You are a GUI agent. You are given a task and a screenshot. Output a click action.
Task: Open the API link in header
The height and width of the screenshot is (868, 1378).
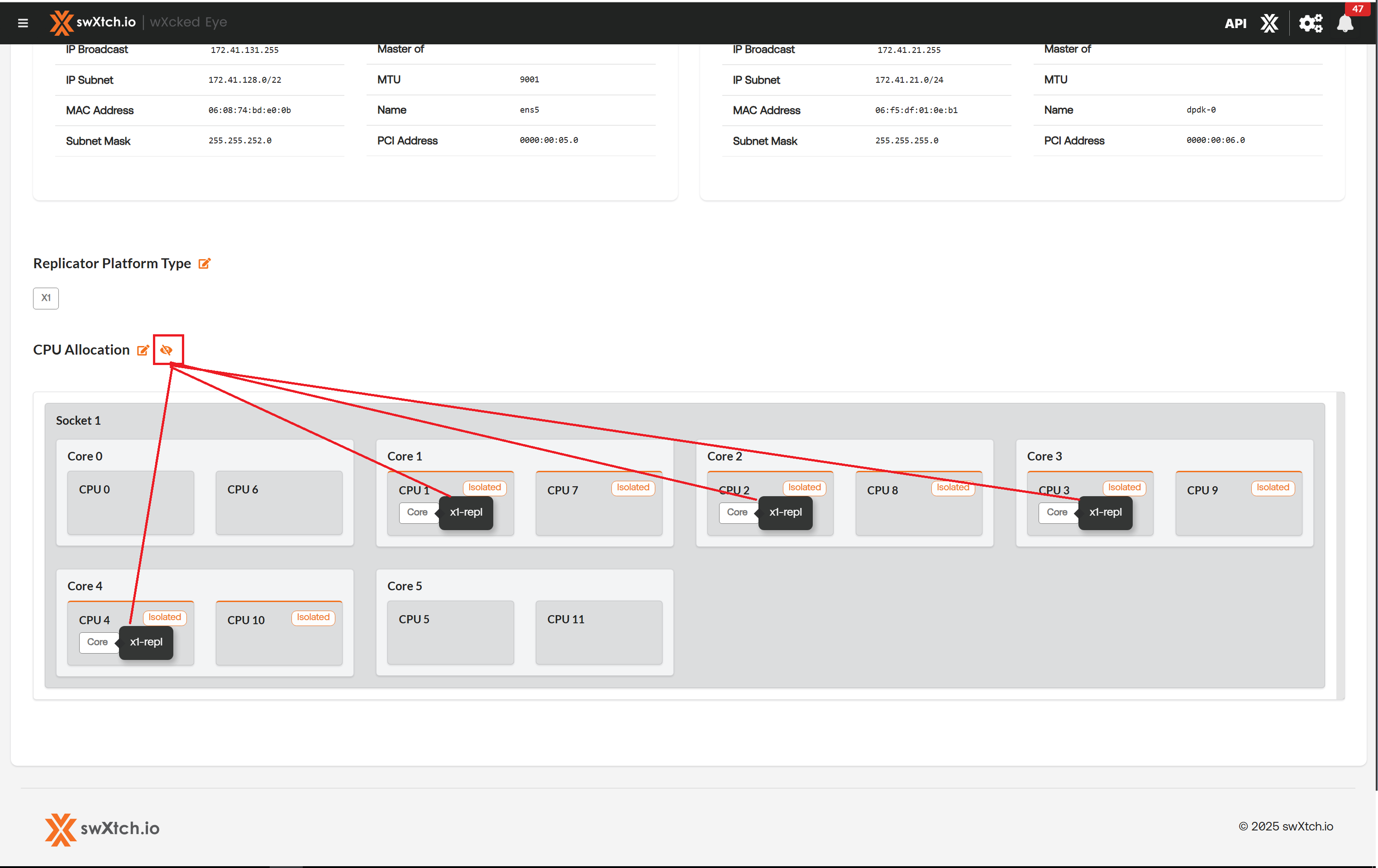pyautogui.click(x=1235, y=24)
